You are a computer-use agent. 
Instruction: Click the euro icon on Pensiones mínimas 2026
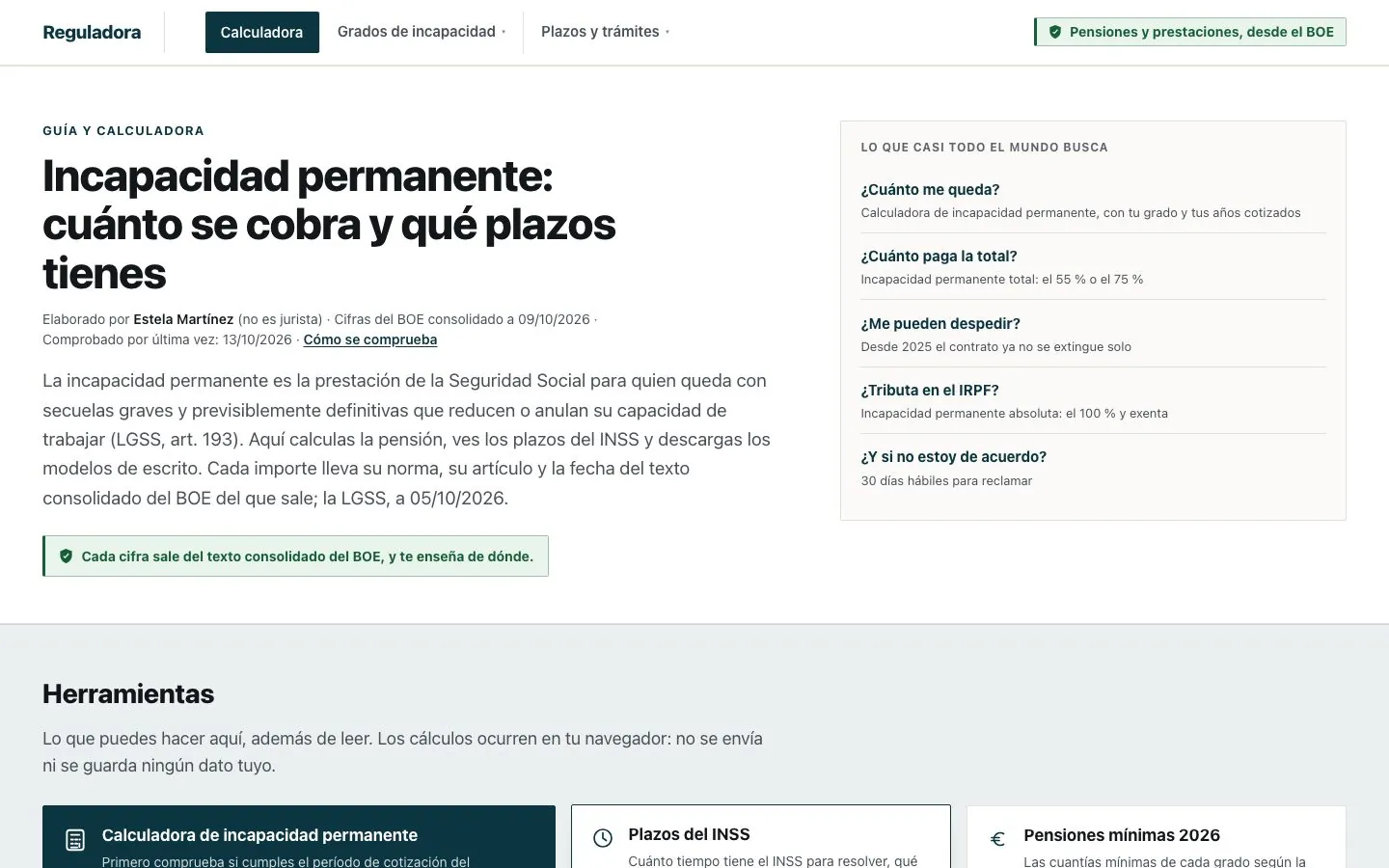click(998, 839)
